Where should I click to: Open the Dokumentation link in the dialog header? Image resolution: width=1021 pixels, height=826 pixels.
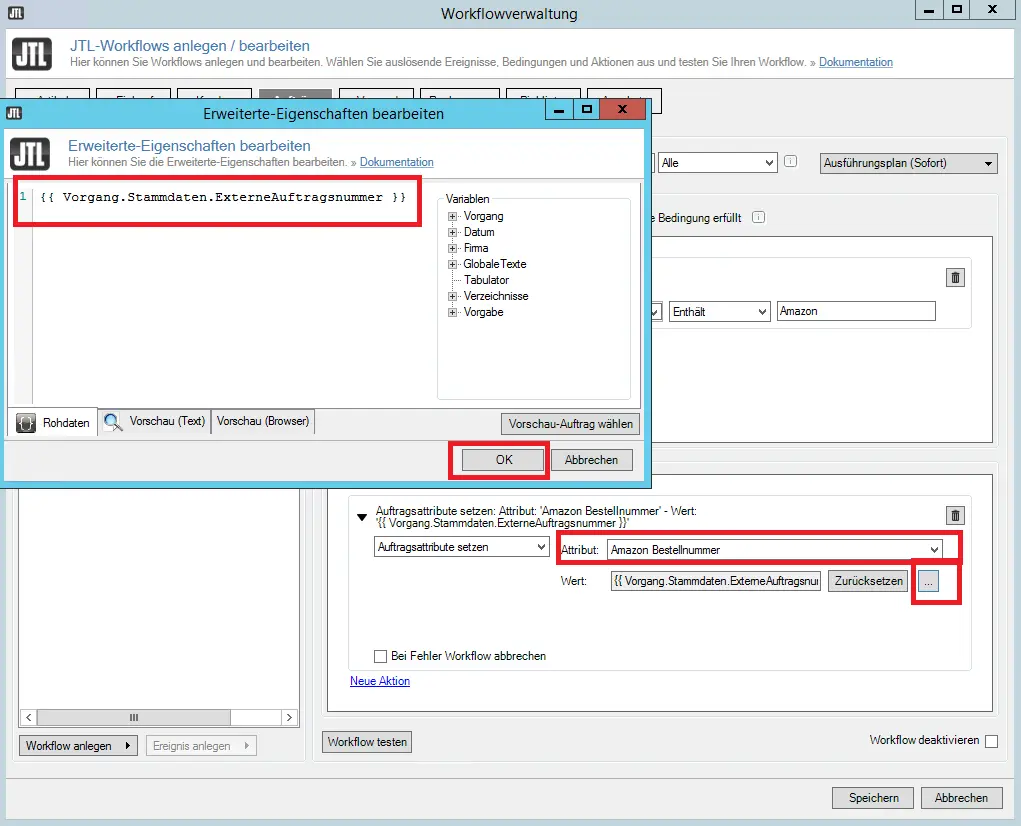pyautogui.click(x=397, y=162)
